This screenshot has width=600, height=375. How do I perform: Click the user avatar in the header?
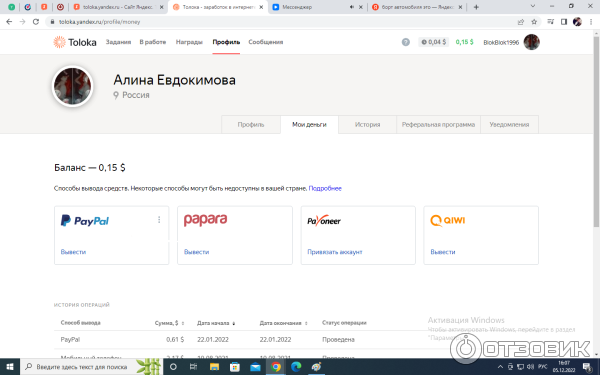[532, 42]
